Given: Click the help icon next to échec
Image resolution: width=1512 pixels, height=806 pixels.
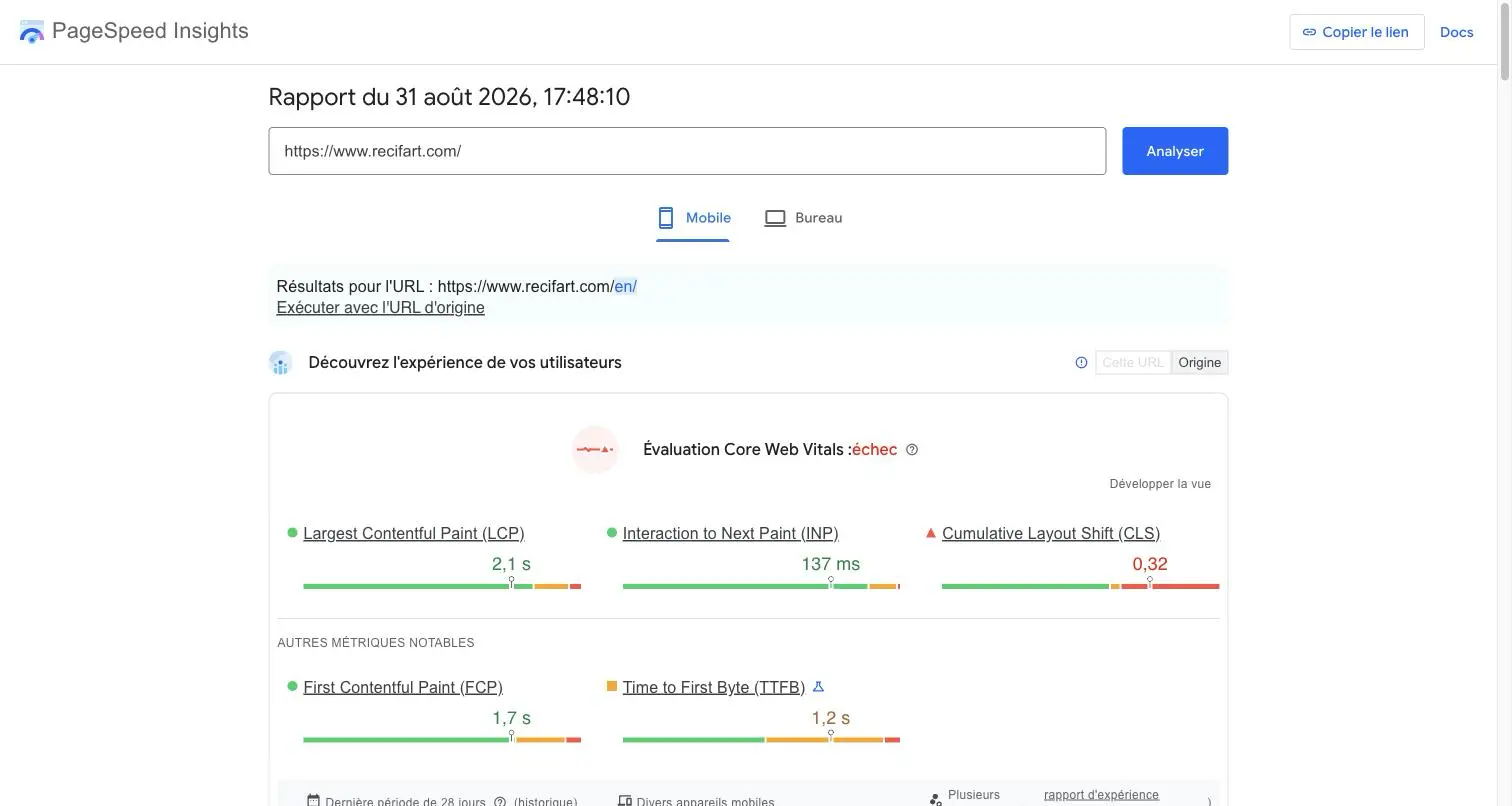Looking at the screenshot, I should click(912, 450).
